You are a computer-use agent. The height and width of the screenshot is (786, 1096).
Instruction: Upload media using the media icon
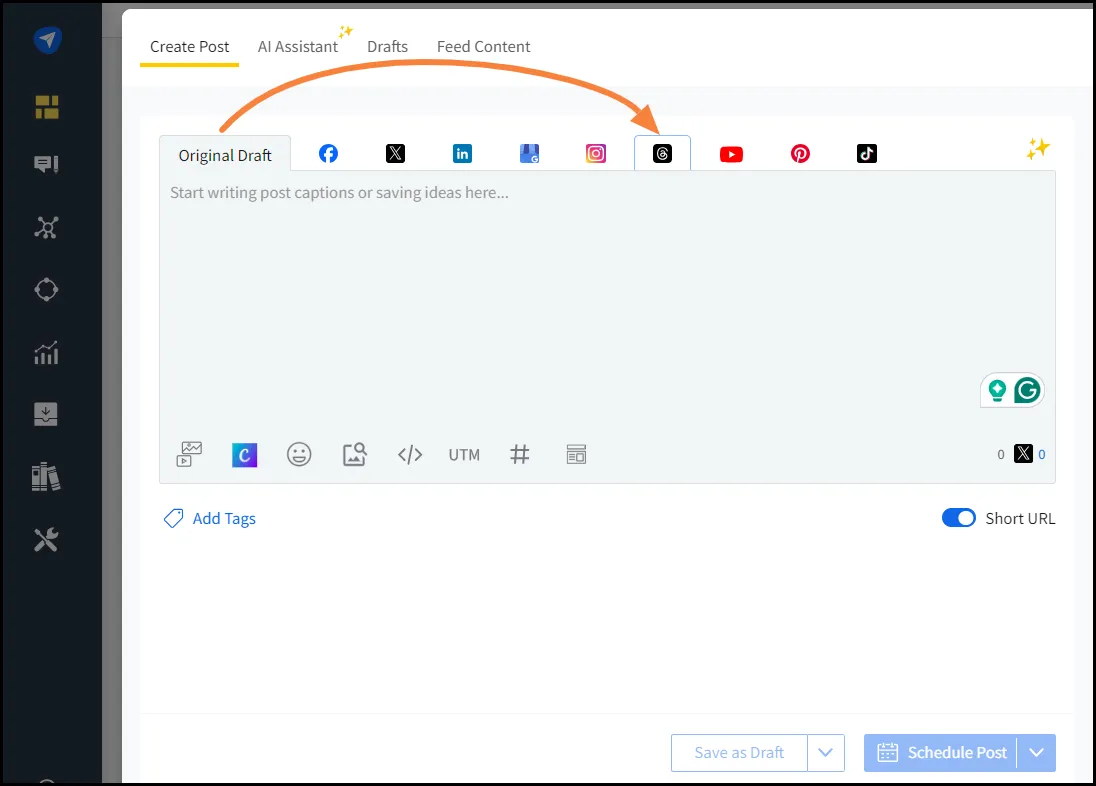click(189, 454)
